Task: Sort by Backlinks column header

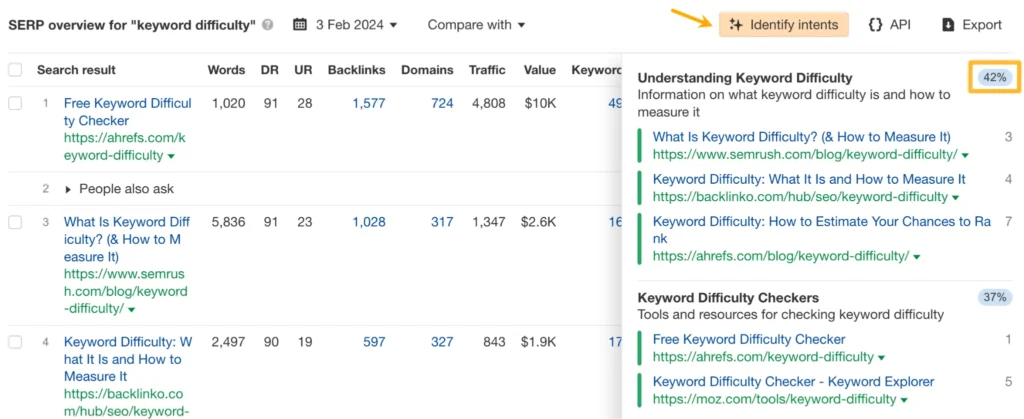Action: tap(357, 70)
